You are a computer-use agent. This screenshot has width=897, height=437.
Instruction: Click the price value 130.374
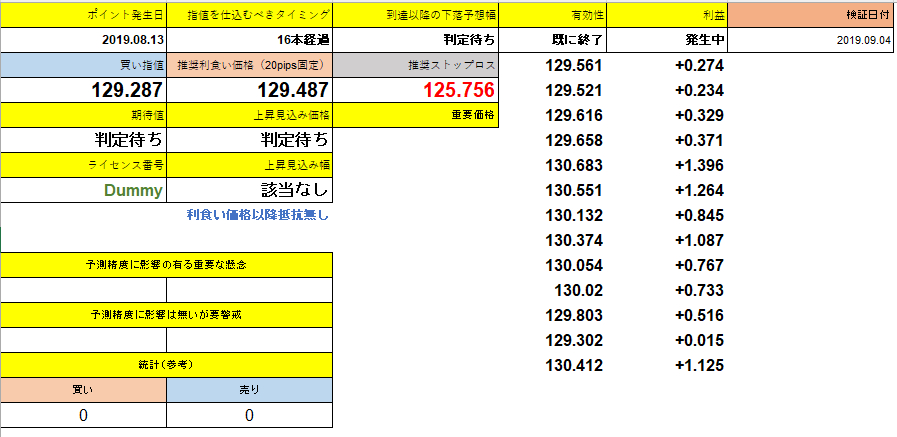pos(573,241)
